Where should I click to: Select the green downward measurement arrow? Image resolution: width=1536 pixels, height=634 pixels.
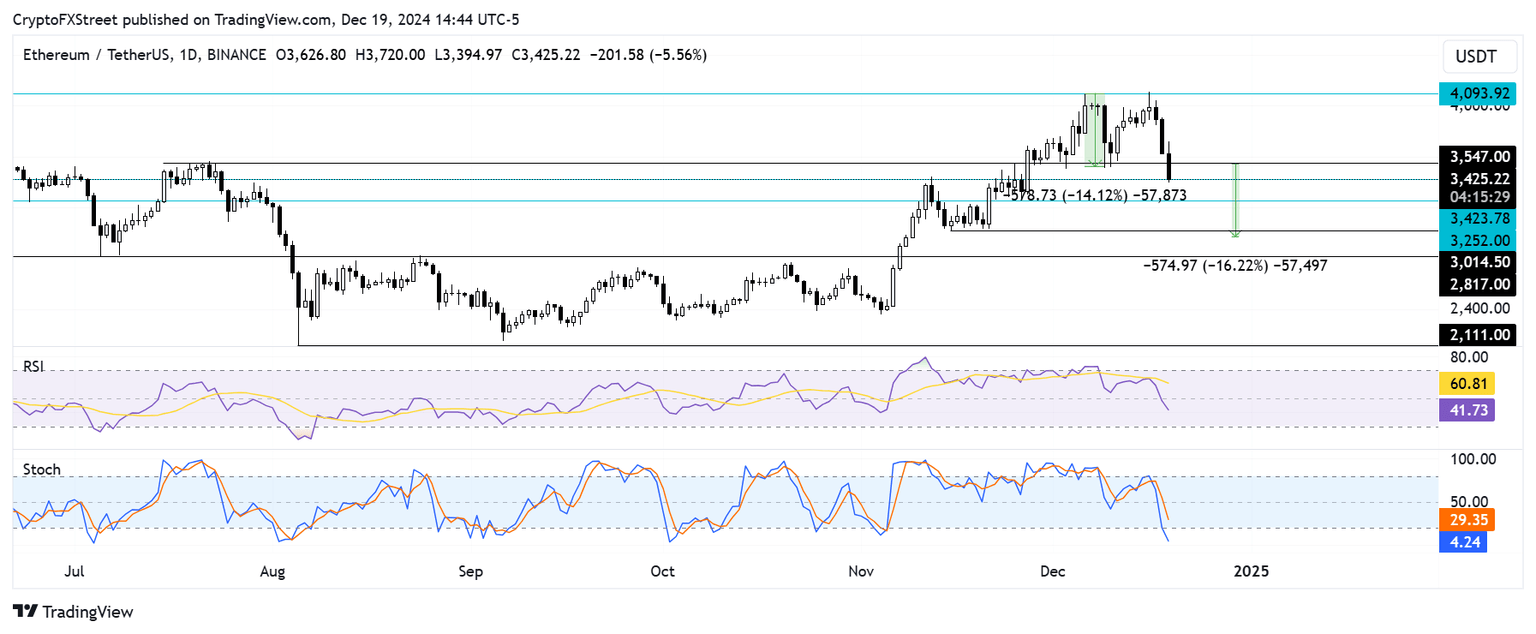click(1236, 200)
